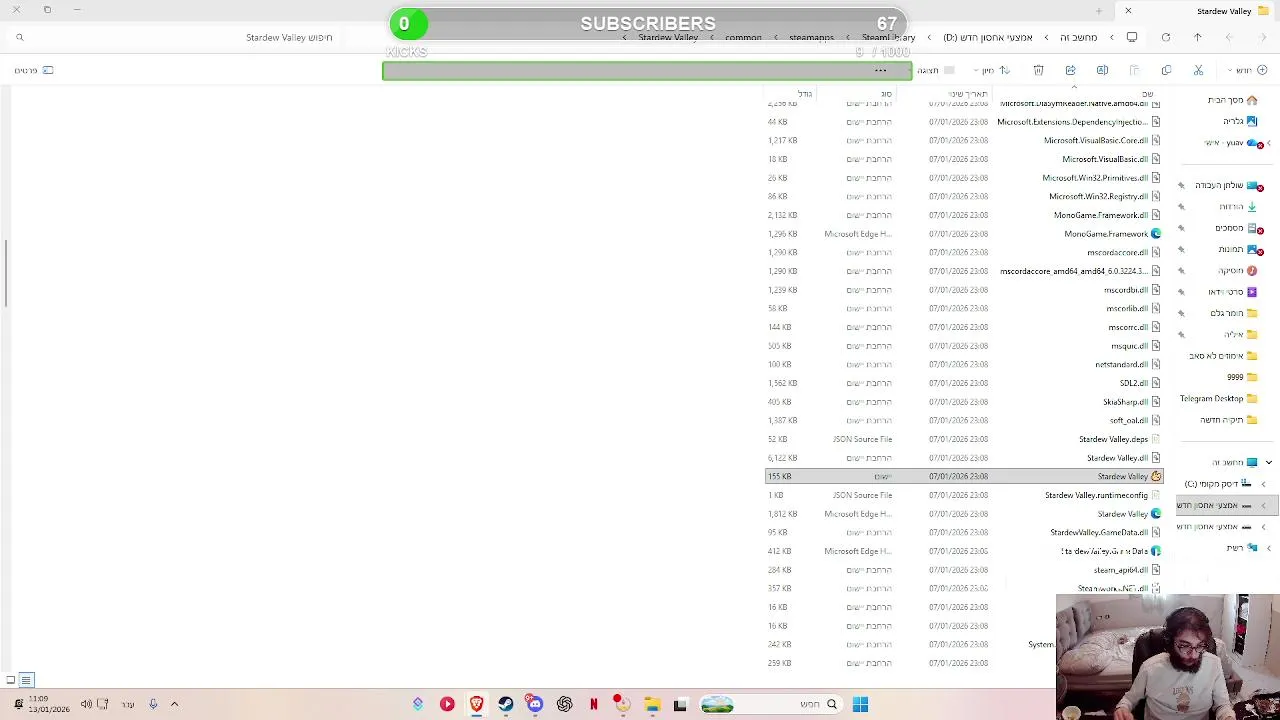Toggle the details pane button פרטים

(33, 70)
